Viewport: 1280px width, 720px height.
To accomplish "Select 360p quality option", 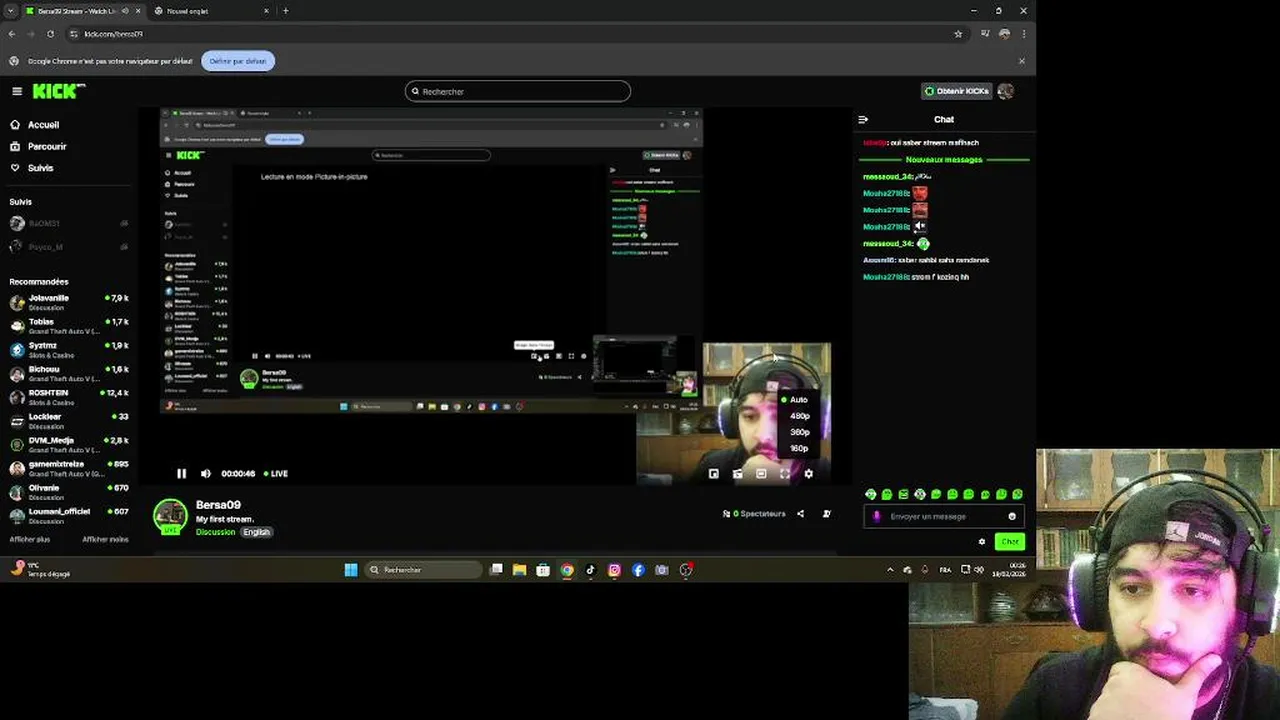I will [x=799, y=432].
